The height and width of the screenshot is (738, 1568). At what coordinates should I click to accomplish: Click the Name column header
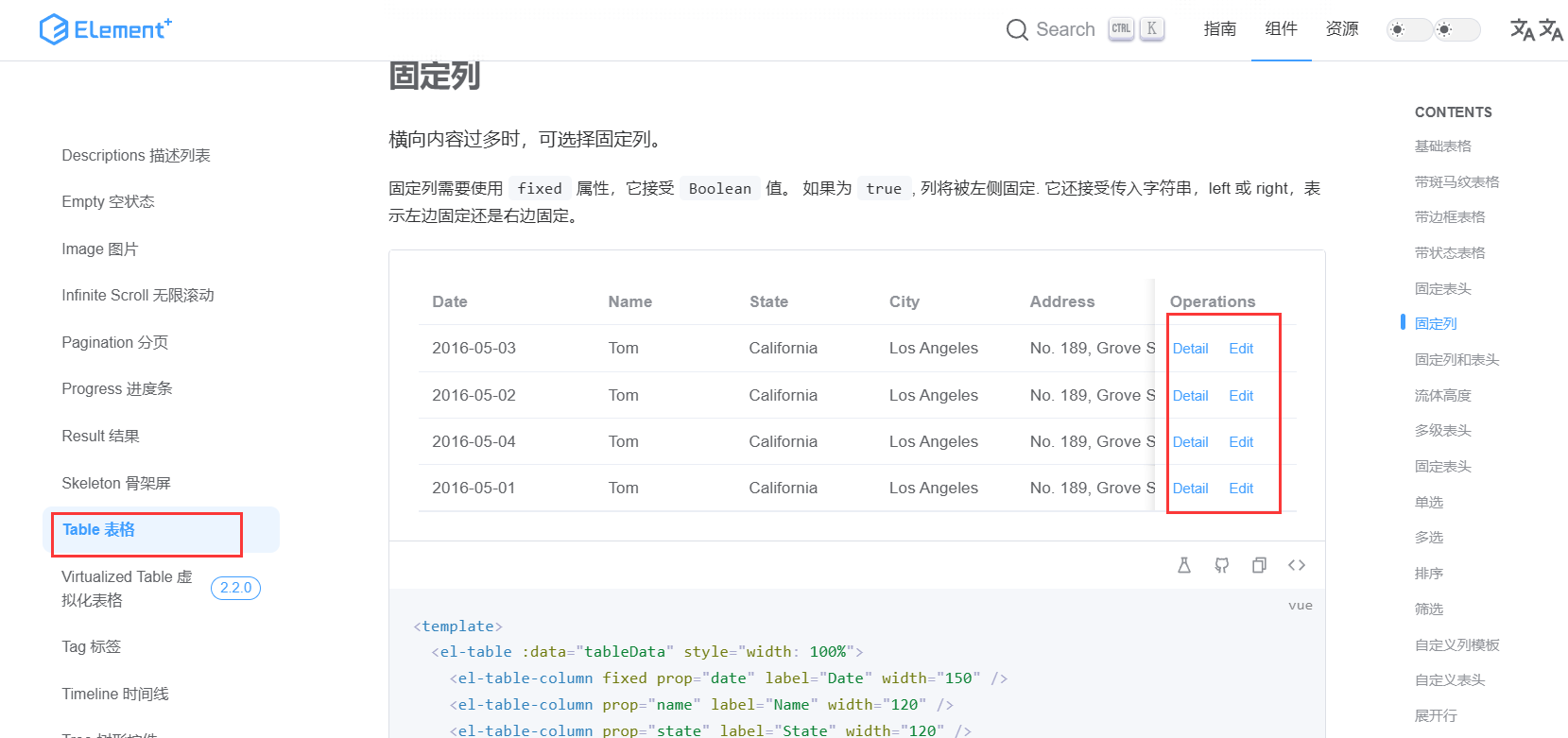[630, 301]
